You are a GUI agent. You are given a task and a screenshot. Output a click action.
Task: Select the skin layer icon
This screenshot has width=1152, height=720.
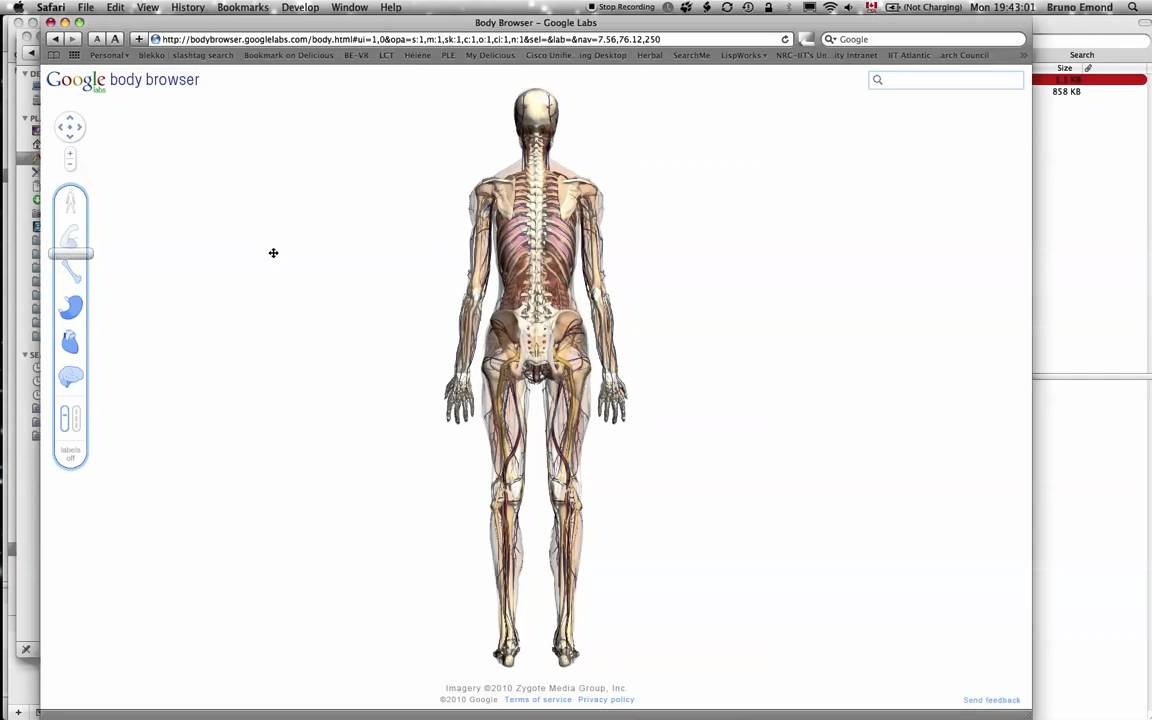point(71,201)
